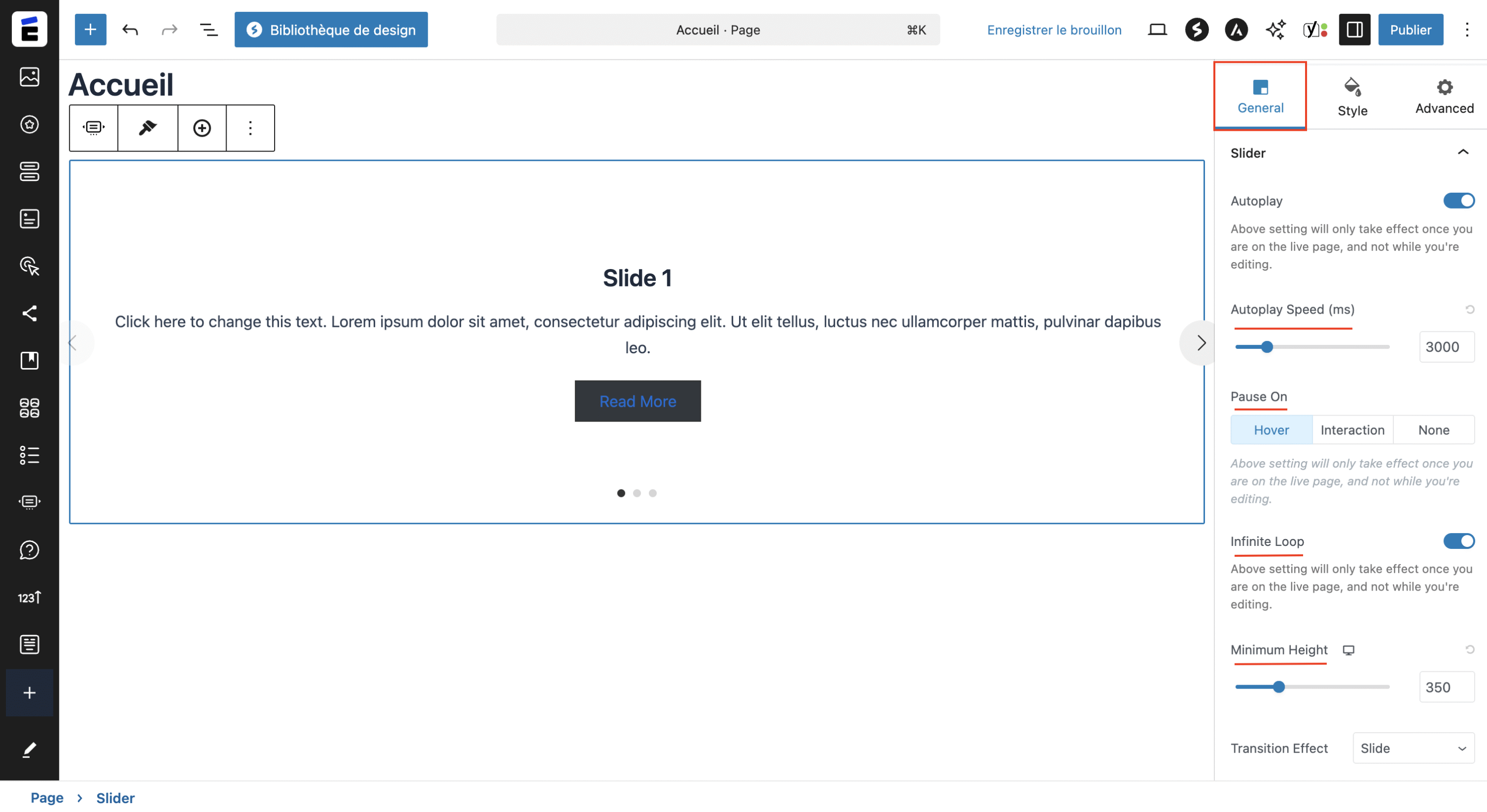Switch to the Style tab
The width and height of the screenshot is (1487, 812).
pos(1352,96)
